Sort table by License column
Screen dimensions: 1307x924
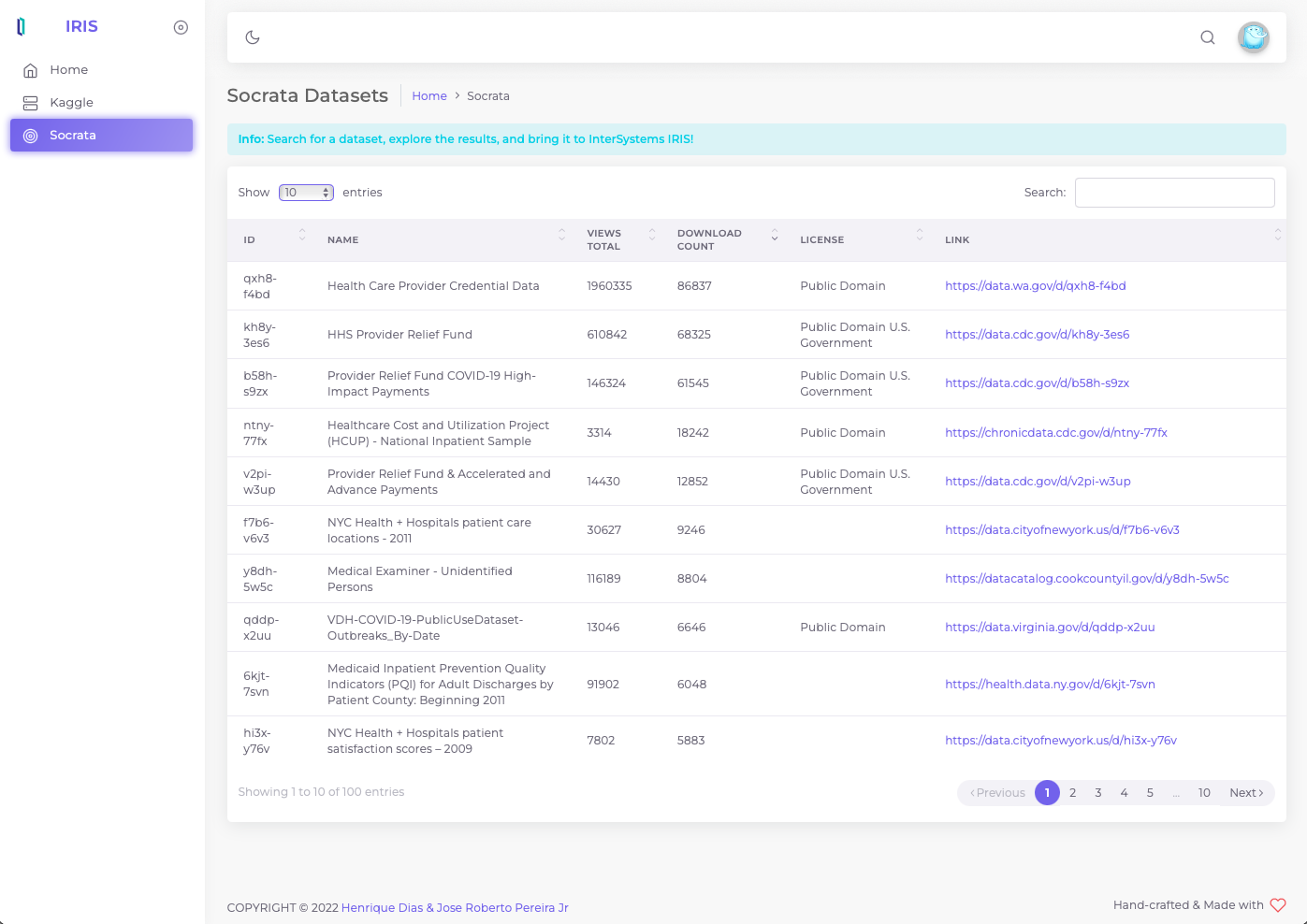856,240
